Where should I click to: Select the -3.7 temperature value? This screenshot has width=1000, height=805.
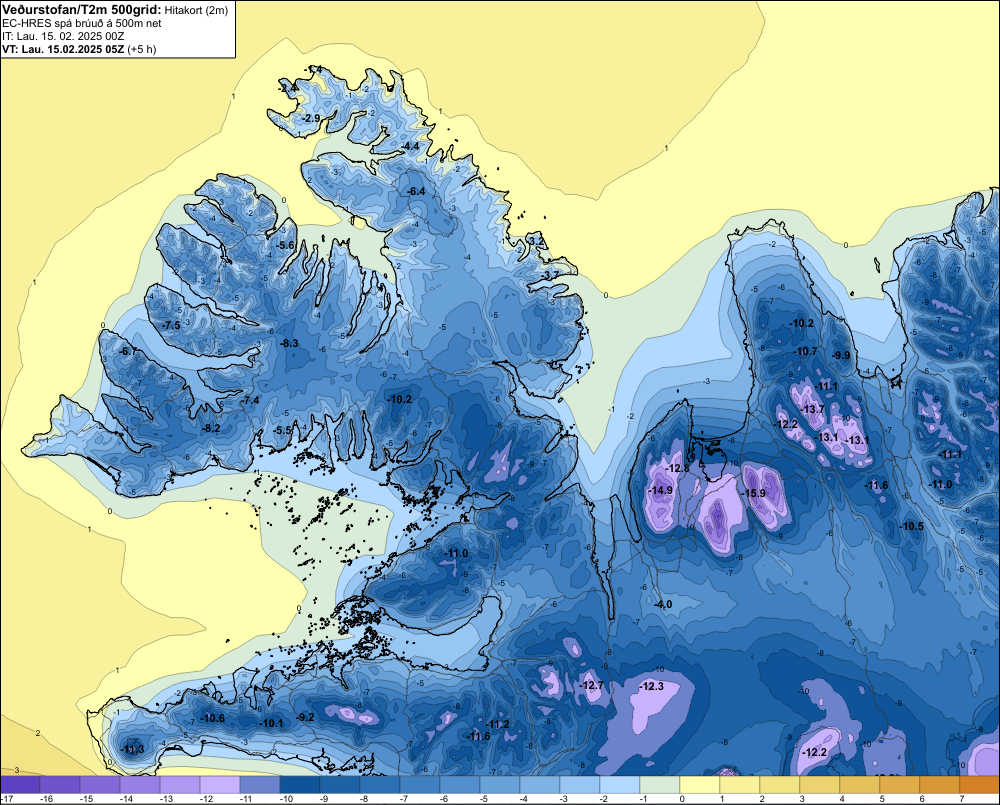(x=551, y=275)
